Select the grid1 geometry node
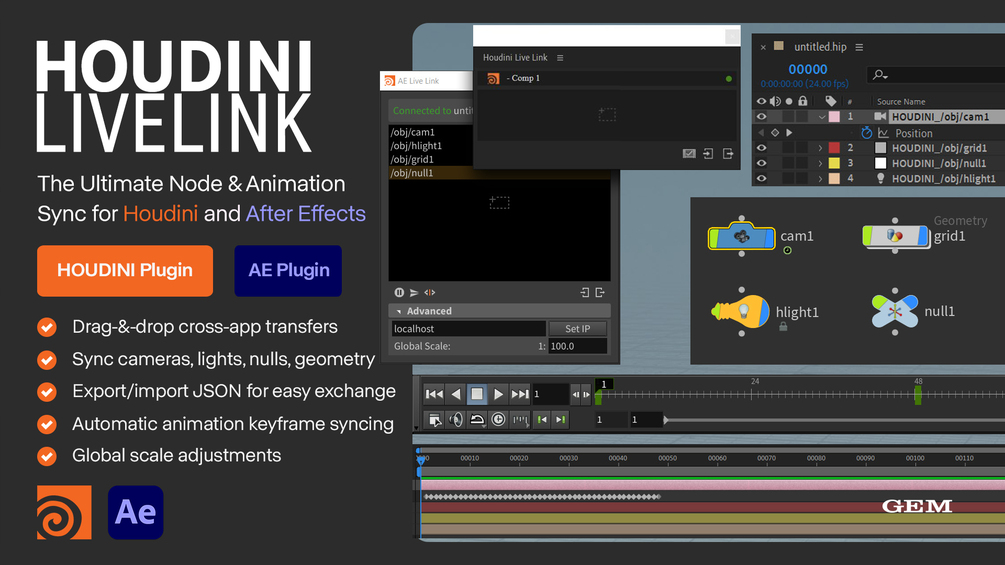This screenshot has height=565, width=1005. pyautogui.click(x=895, y=236)
